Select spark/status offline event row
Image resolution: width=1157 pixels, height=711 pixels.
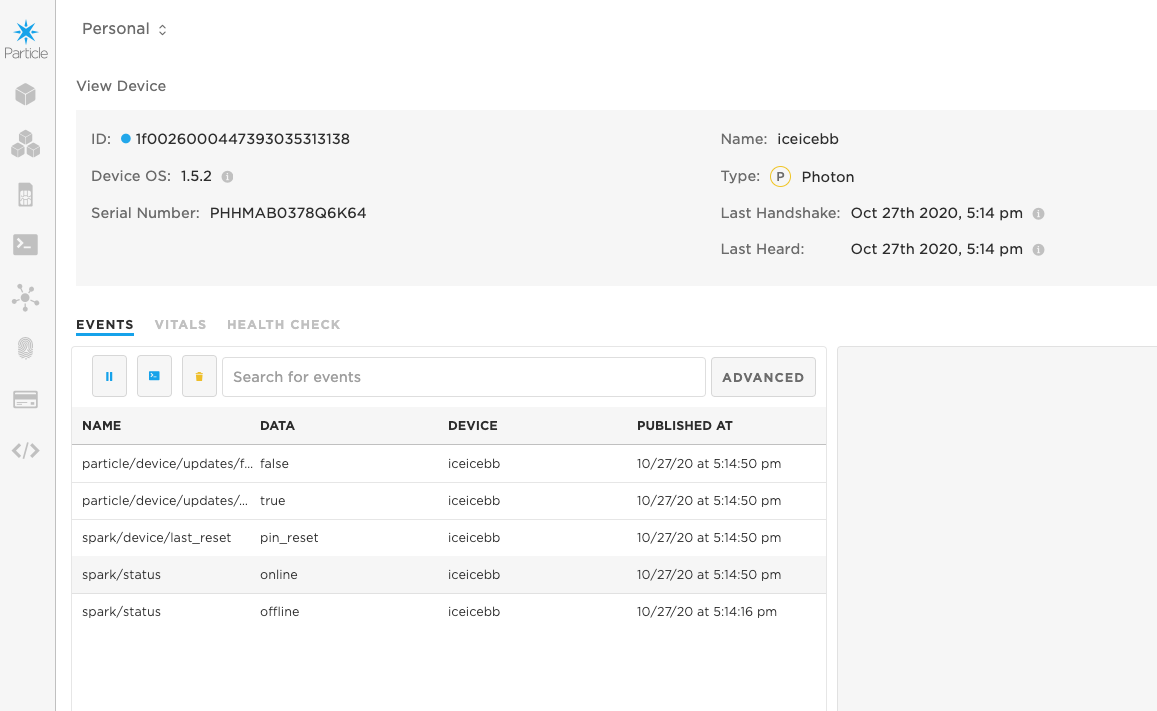coord(449,611)
